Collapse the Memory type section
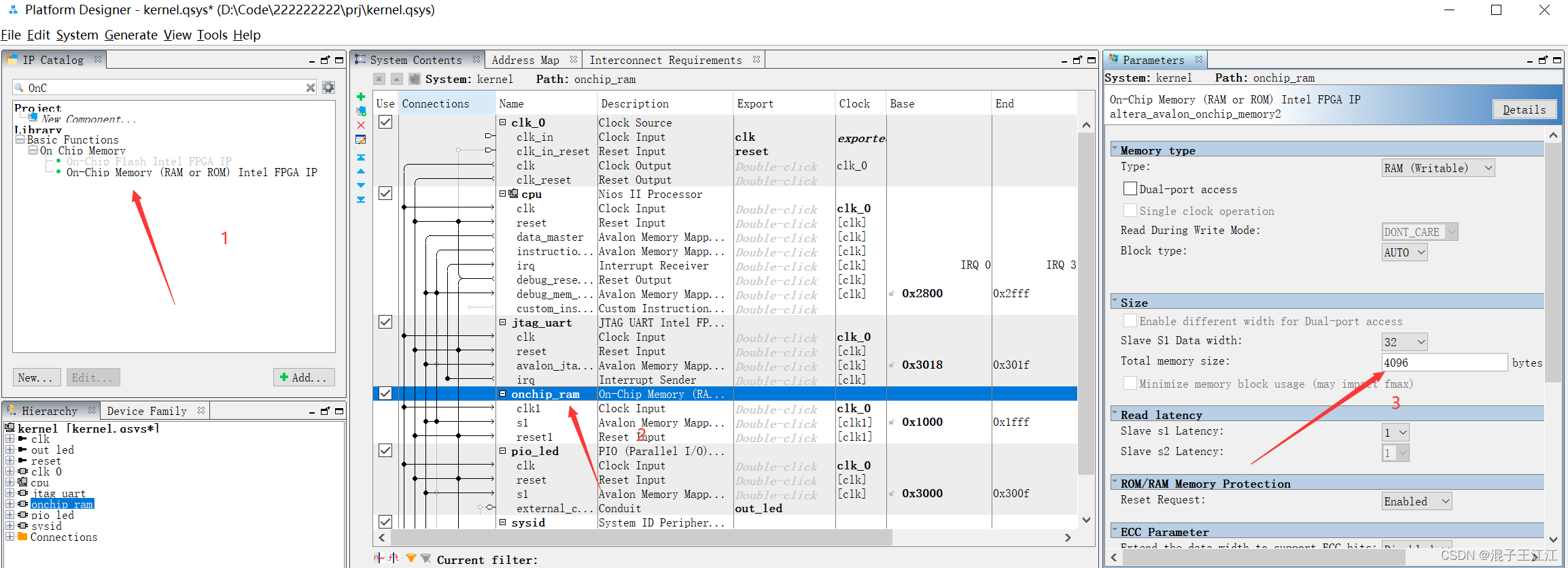 point(1115,148)
